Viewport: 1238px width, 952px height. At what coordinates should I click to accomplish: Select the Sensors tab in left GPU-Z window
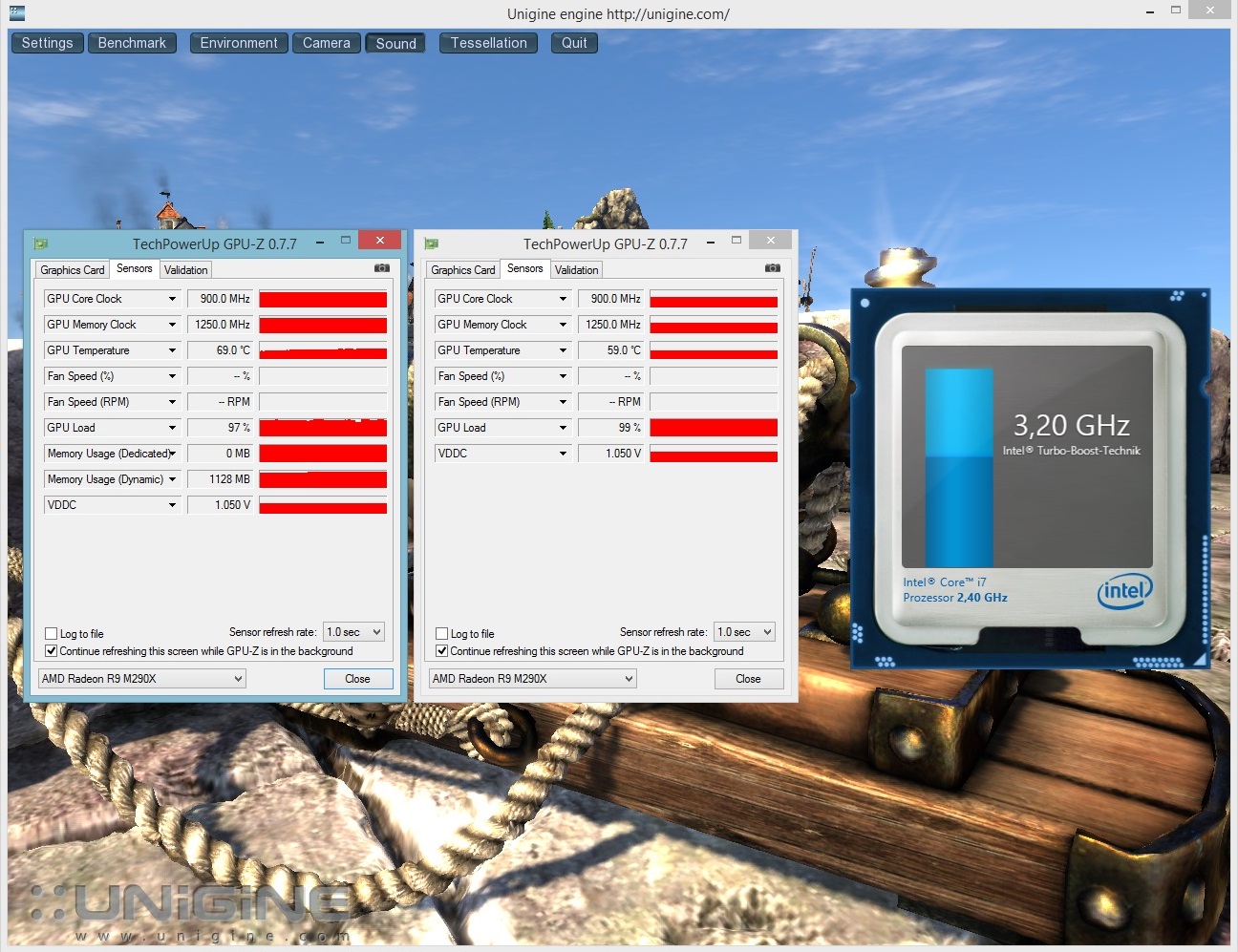[x=135, y=269]
